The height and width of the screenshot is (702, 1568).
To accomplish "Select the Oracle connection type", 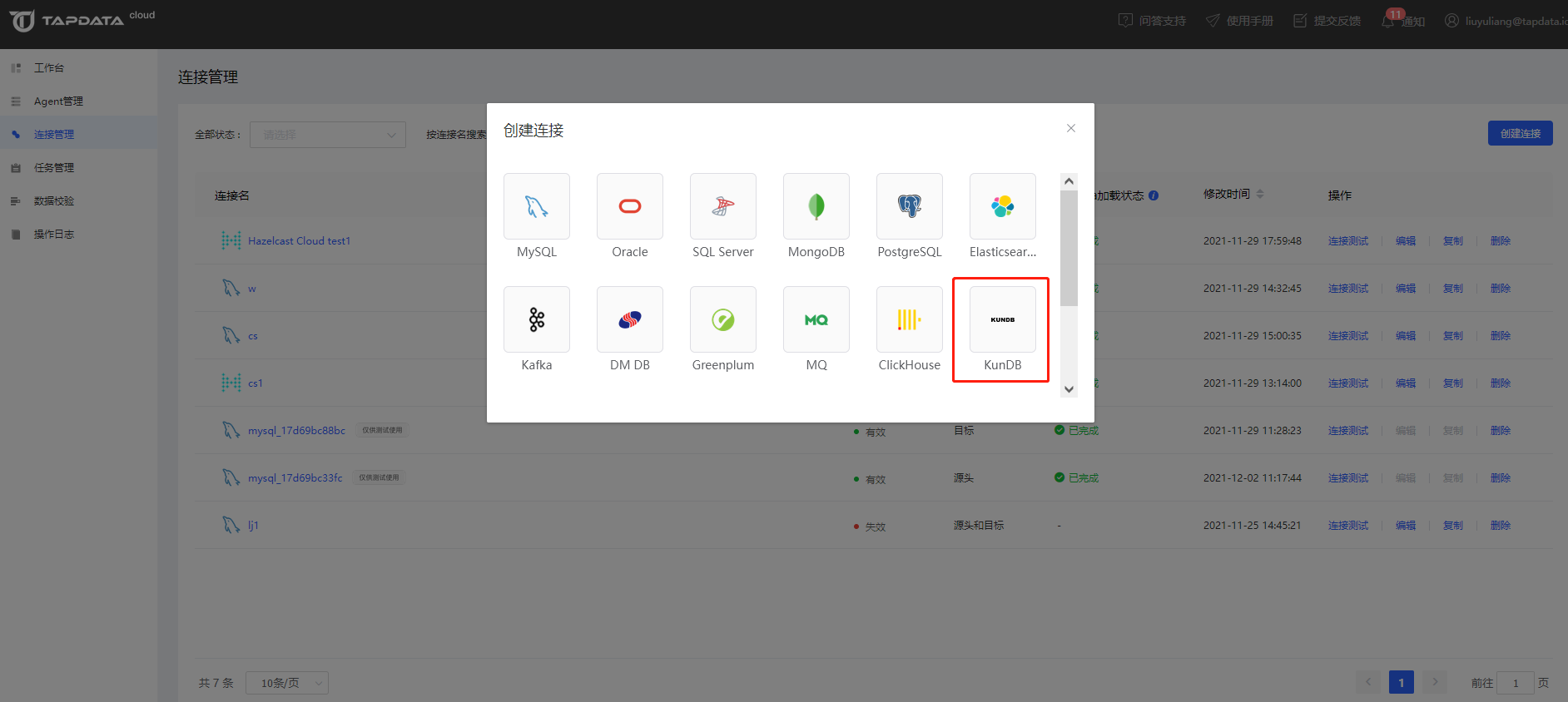I will pyautogui.click(x=630, y=206).
